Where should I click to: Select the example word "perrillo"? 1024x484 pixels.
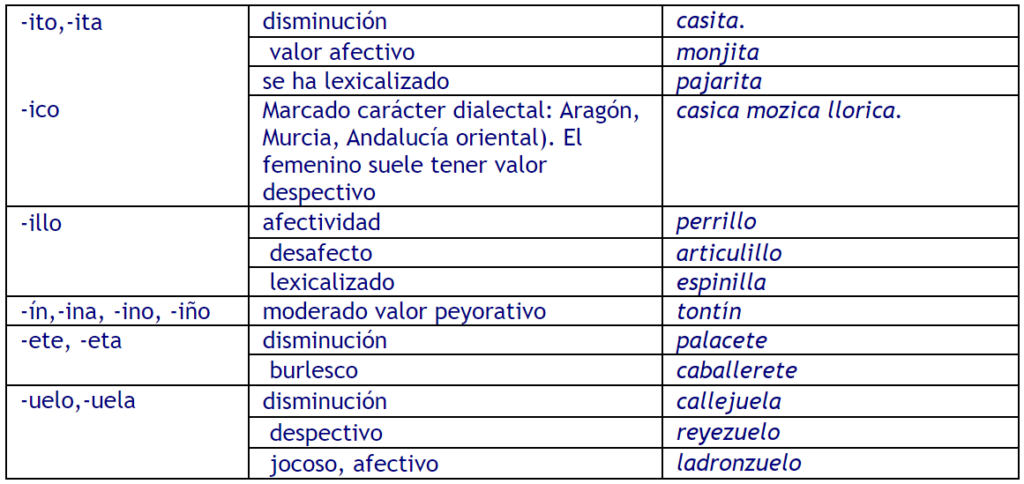click(x=717, y=222)
